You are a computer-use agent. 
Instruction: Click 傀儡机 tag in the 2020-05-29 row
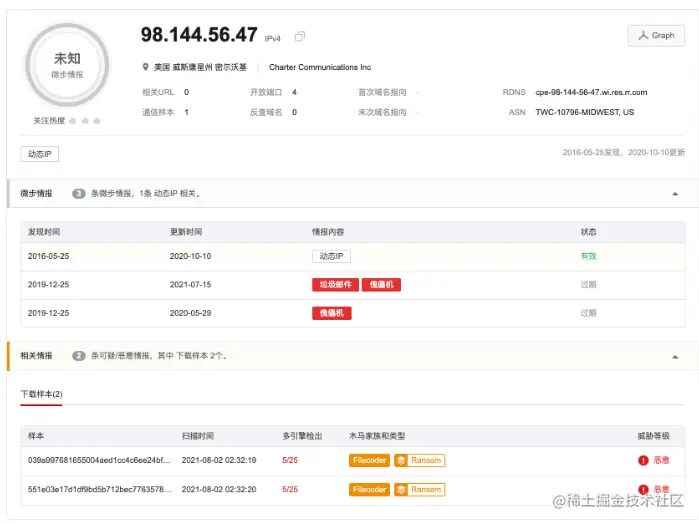pyautogui.click(x=332, y=313)
